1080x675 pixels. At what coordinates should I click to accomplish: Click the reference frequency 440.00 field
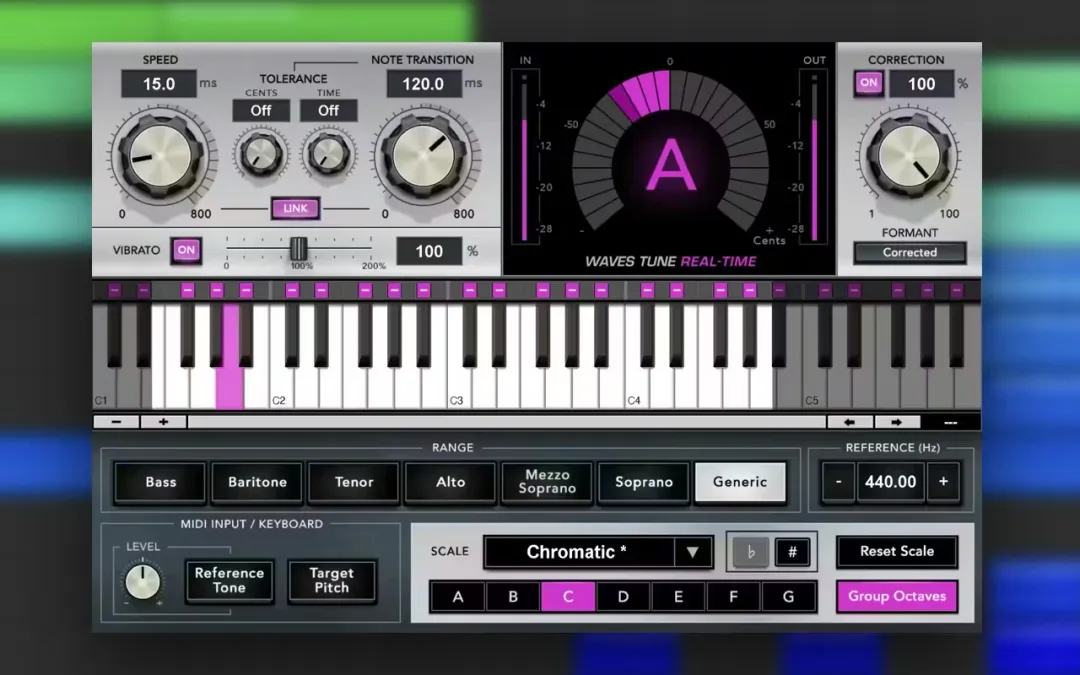(x=891, y=481)
